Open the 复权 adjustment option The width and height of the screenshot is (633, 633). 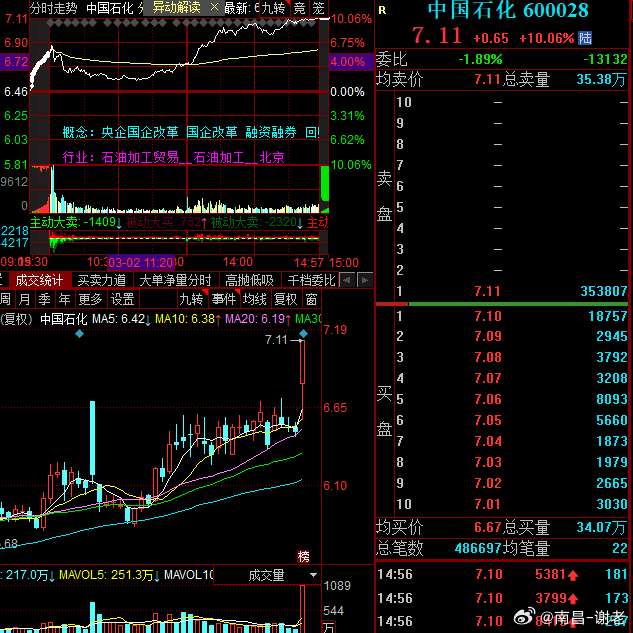click(x=285, y=299)
